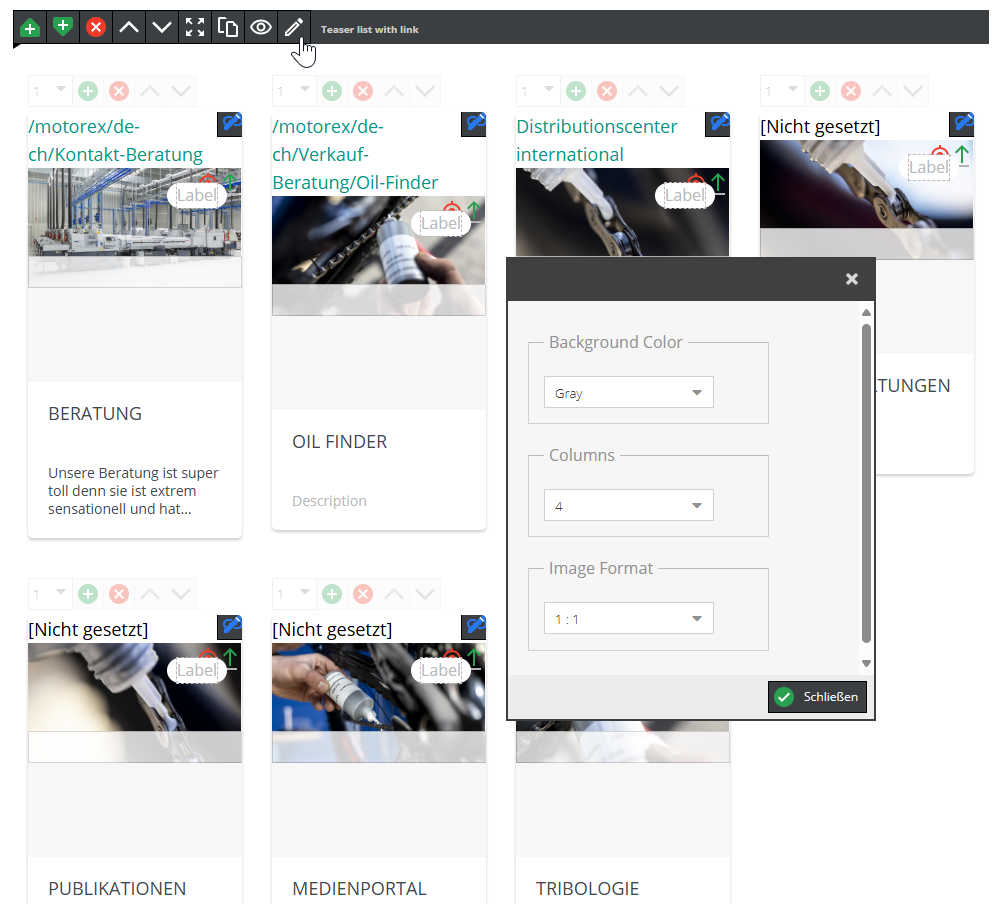Click the pencil edit icon in top toolbar
998x904 pixels.
[x=293, y=28]
